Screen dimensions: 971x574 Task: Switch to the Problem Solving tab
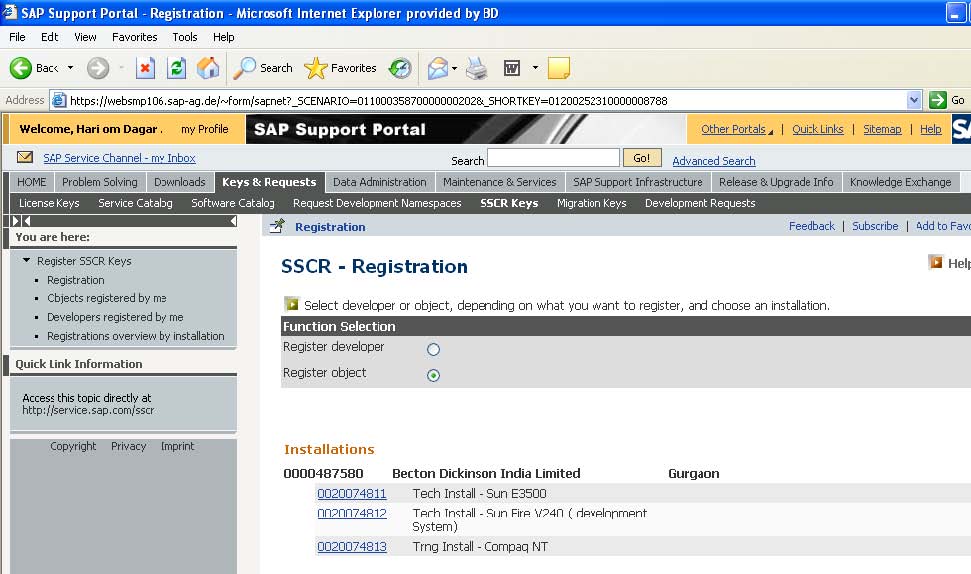coord(100,182)
